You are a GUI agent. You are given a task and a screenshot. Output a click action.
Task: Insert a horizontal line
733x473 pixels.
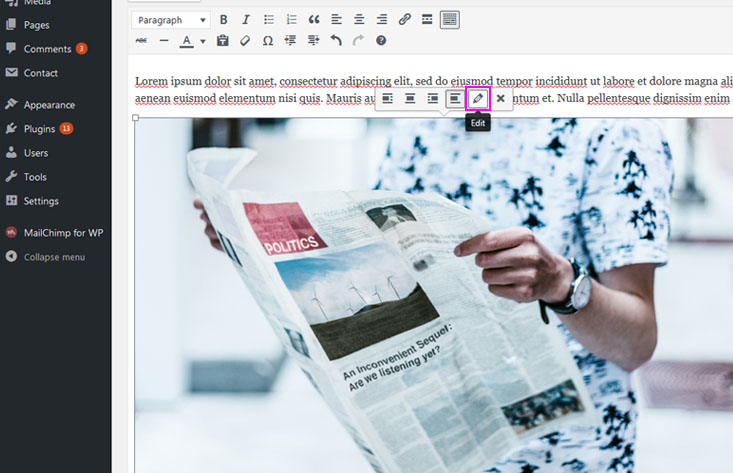[164, 41]
